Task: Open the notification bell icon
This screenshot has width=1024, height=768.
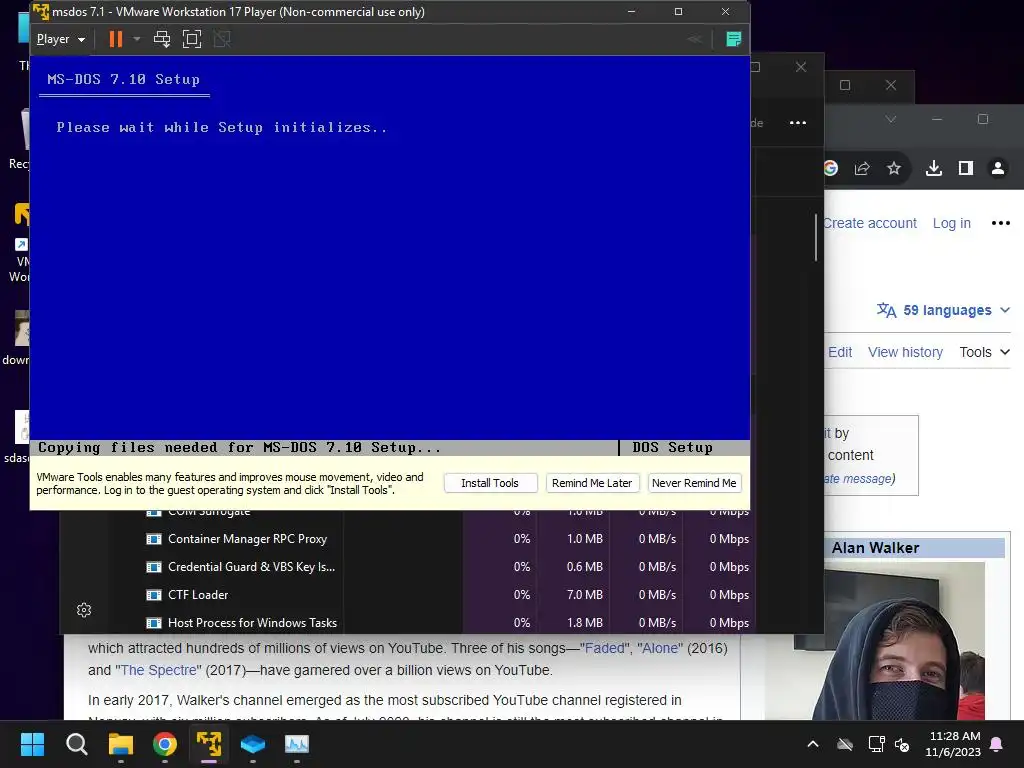Action: [x=997, y=744]
